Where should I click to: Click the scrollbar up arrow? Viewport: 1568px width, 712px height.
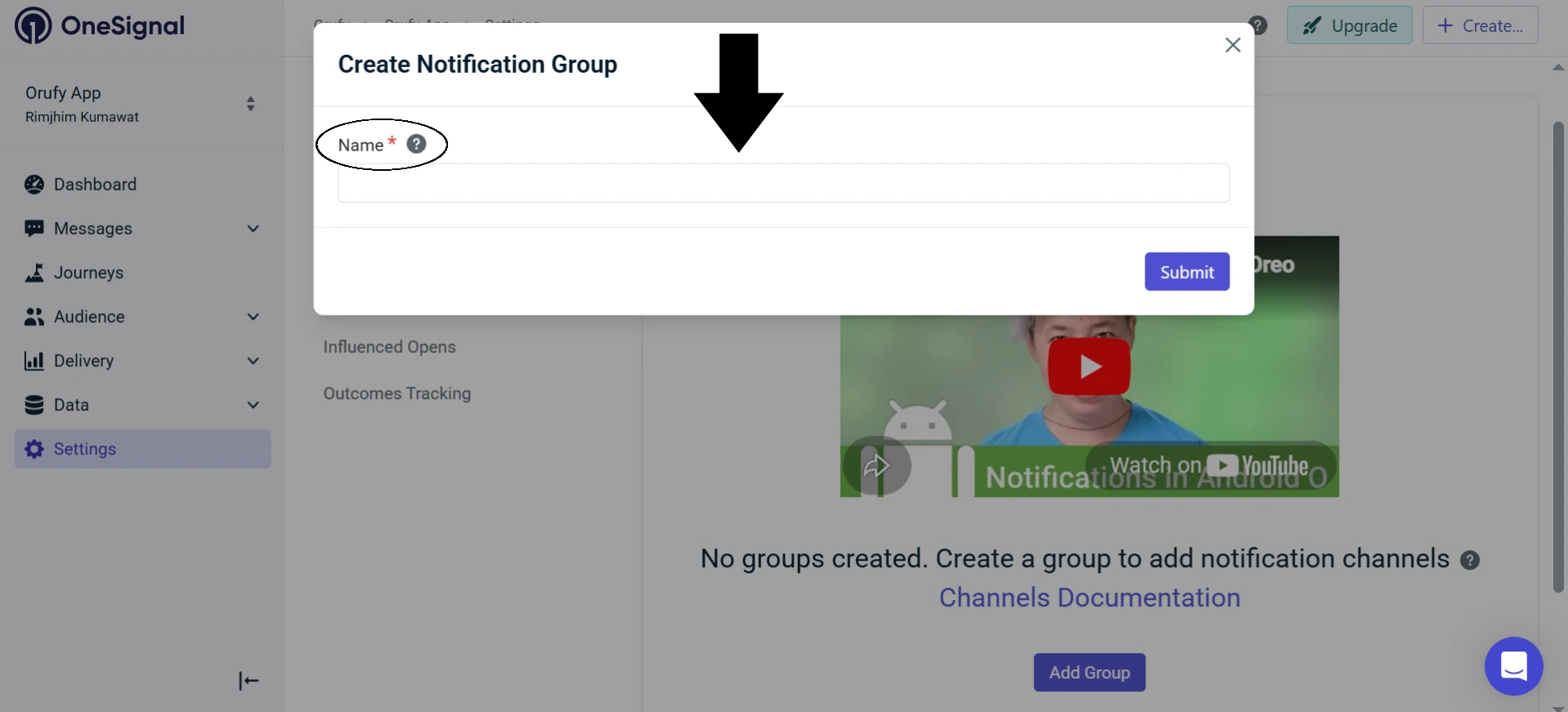[x=1558, y=68]
